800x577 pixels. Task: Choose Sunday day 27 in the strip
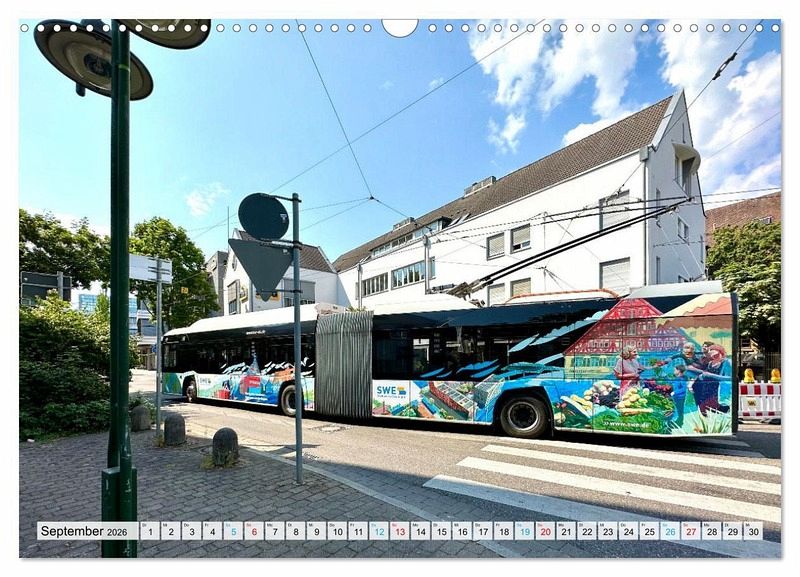tap(692, 531)
